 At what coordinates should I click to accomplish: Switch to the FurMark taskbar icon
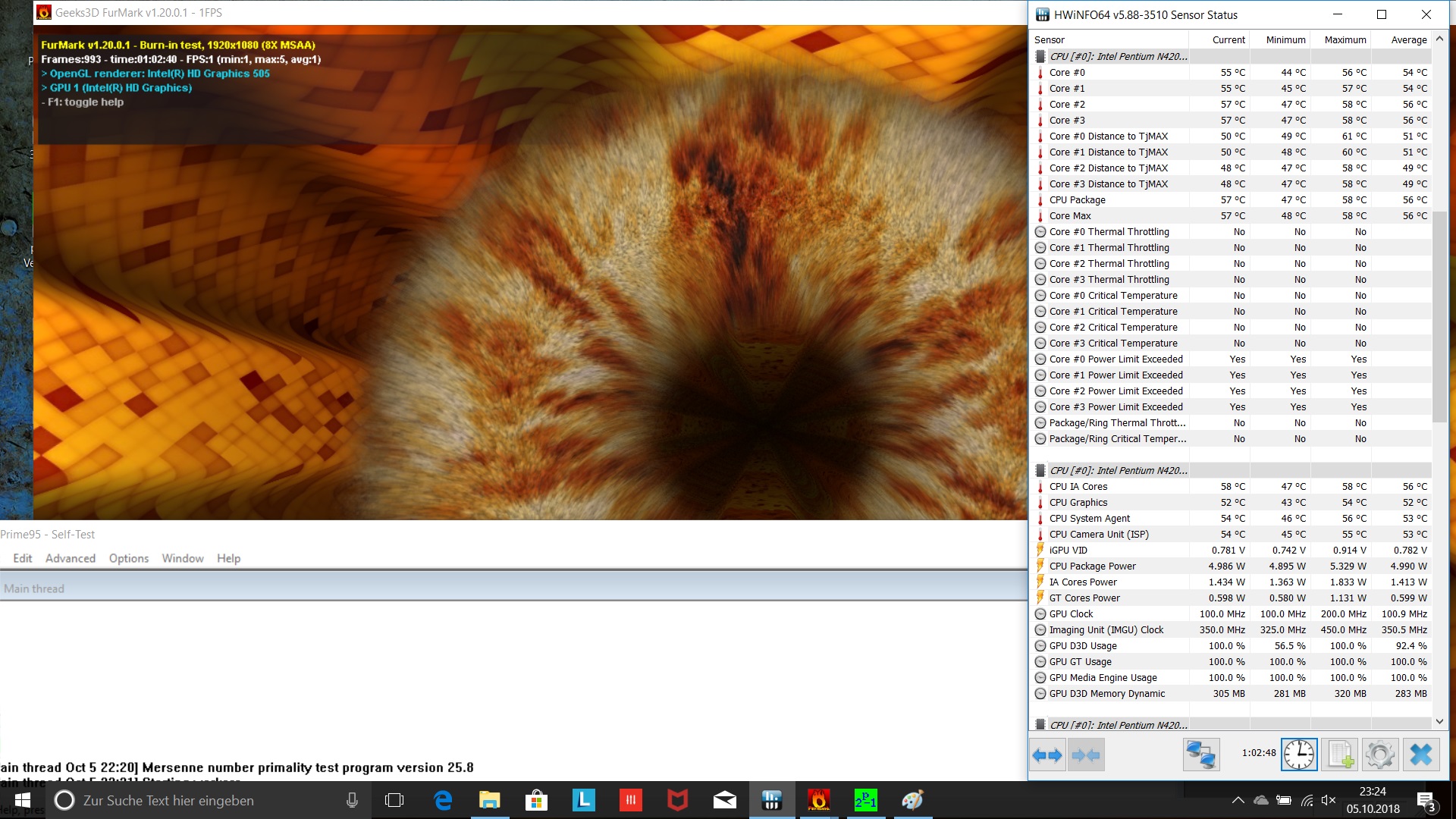tap(818, 800)
